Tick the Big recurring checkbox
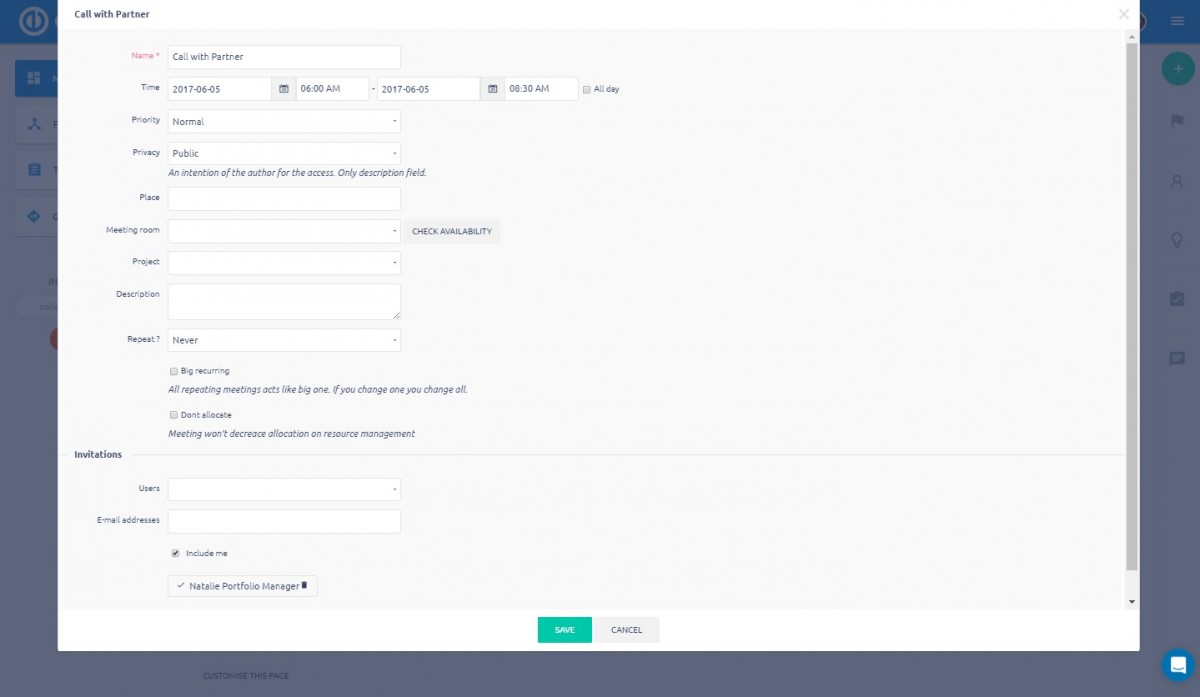The image size is (1200, 697). 174,371
